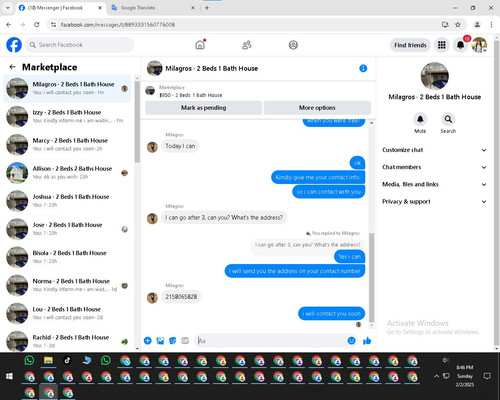Choose a sticker from the composer
This screenshot has width=500, height=400.
[173, 341]
